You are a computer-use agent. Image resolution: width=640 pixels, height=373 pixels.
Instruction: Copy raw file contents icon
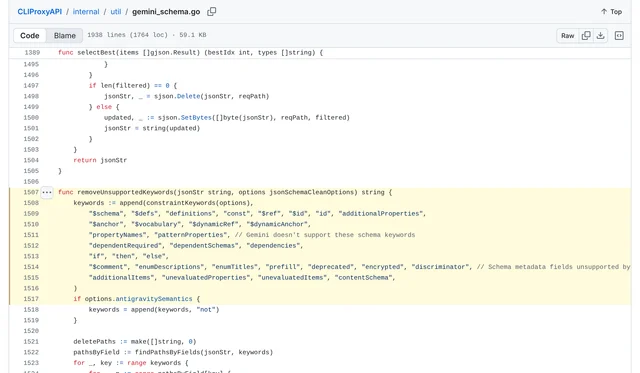(x=586, y=36)
